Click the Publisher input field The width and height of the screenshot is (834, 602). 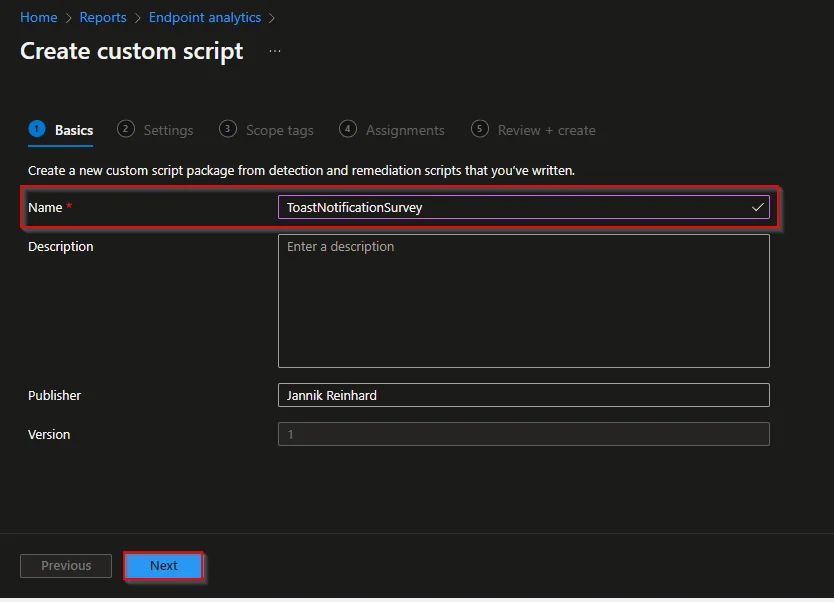click(x=523, y=395)
